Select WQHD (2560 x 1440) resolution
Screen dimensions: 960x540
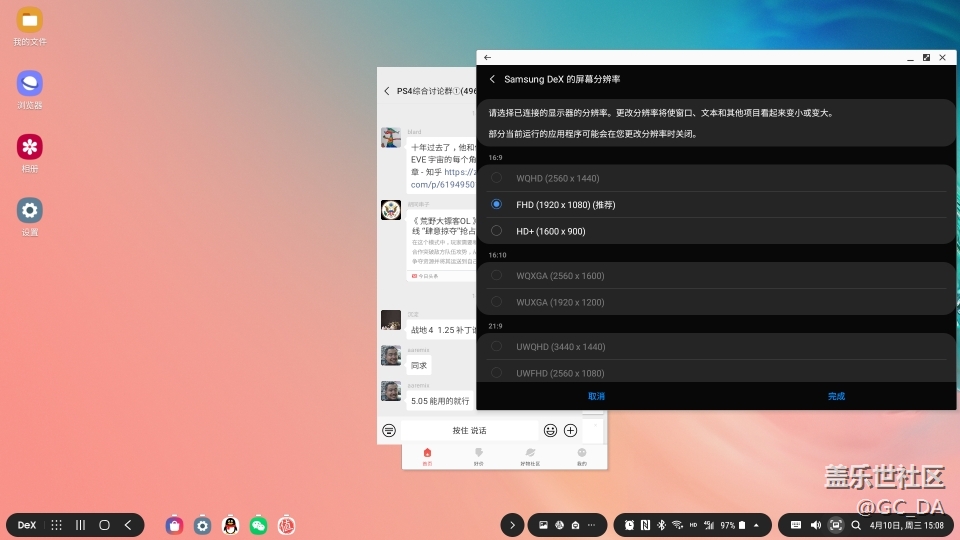[x=497, y=178]
